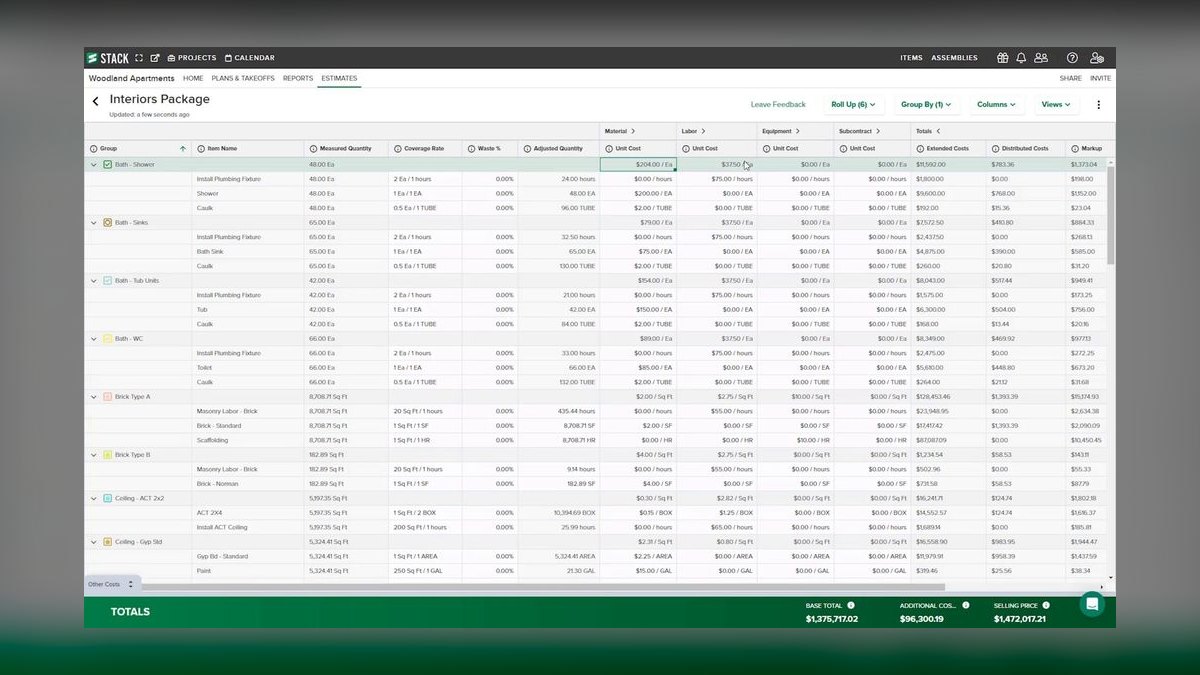Viewport: 1200px width, 675px height.
Task: Click the Leave Feedback link
Action: click(778, 104)
